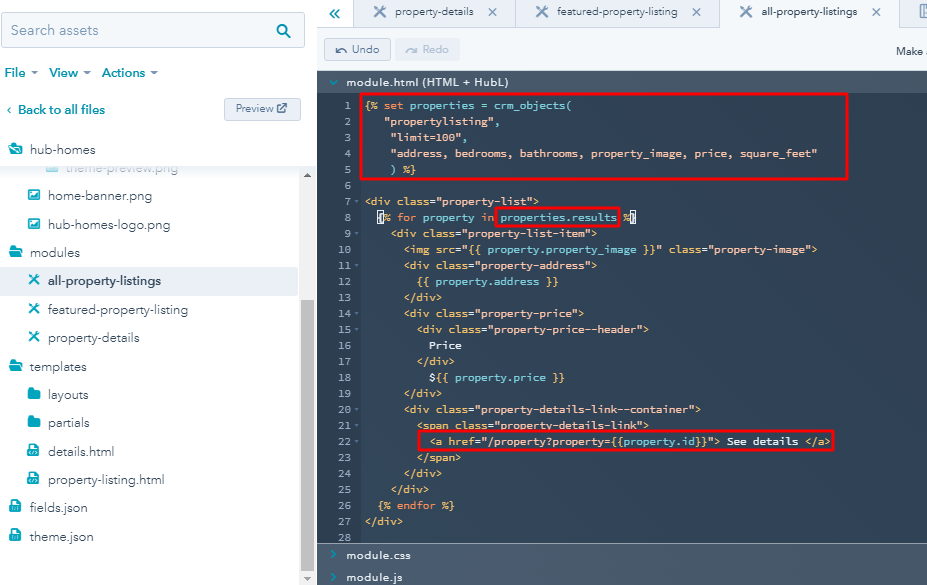Switch to the property-details tab
This screenshot has height=585, width=927.
click(433, 12)
